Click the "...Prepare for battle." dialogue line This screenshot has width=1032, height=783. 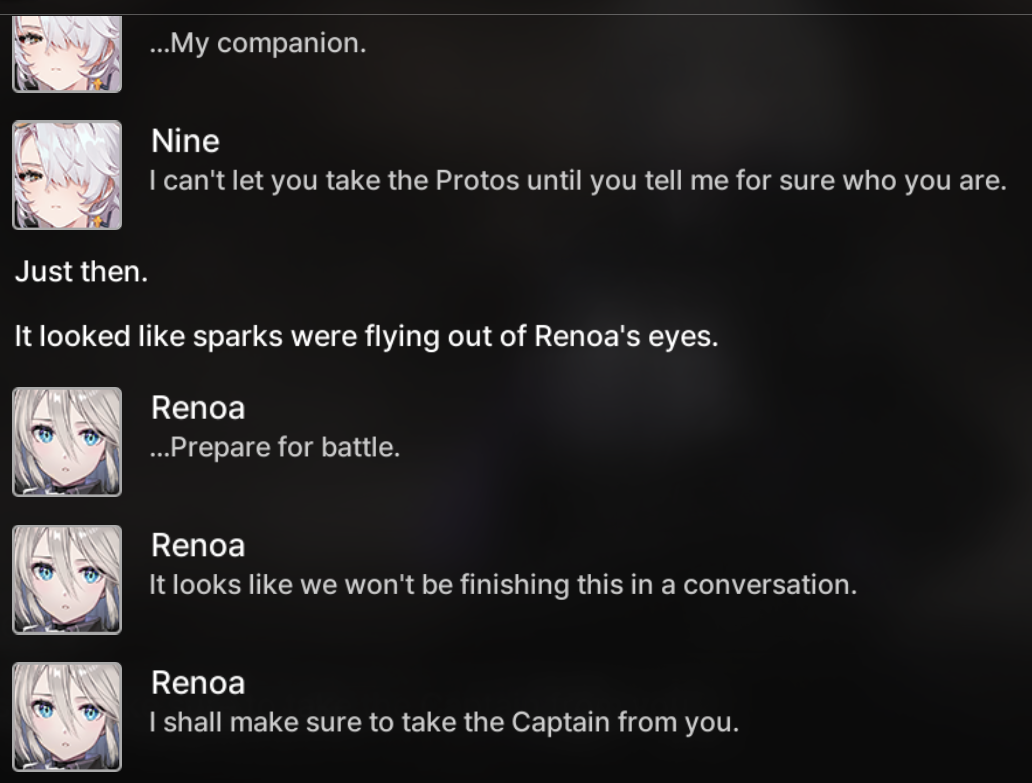(x=275, y=447)
